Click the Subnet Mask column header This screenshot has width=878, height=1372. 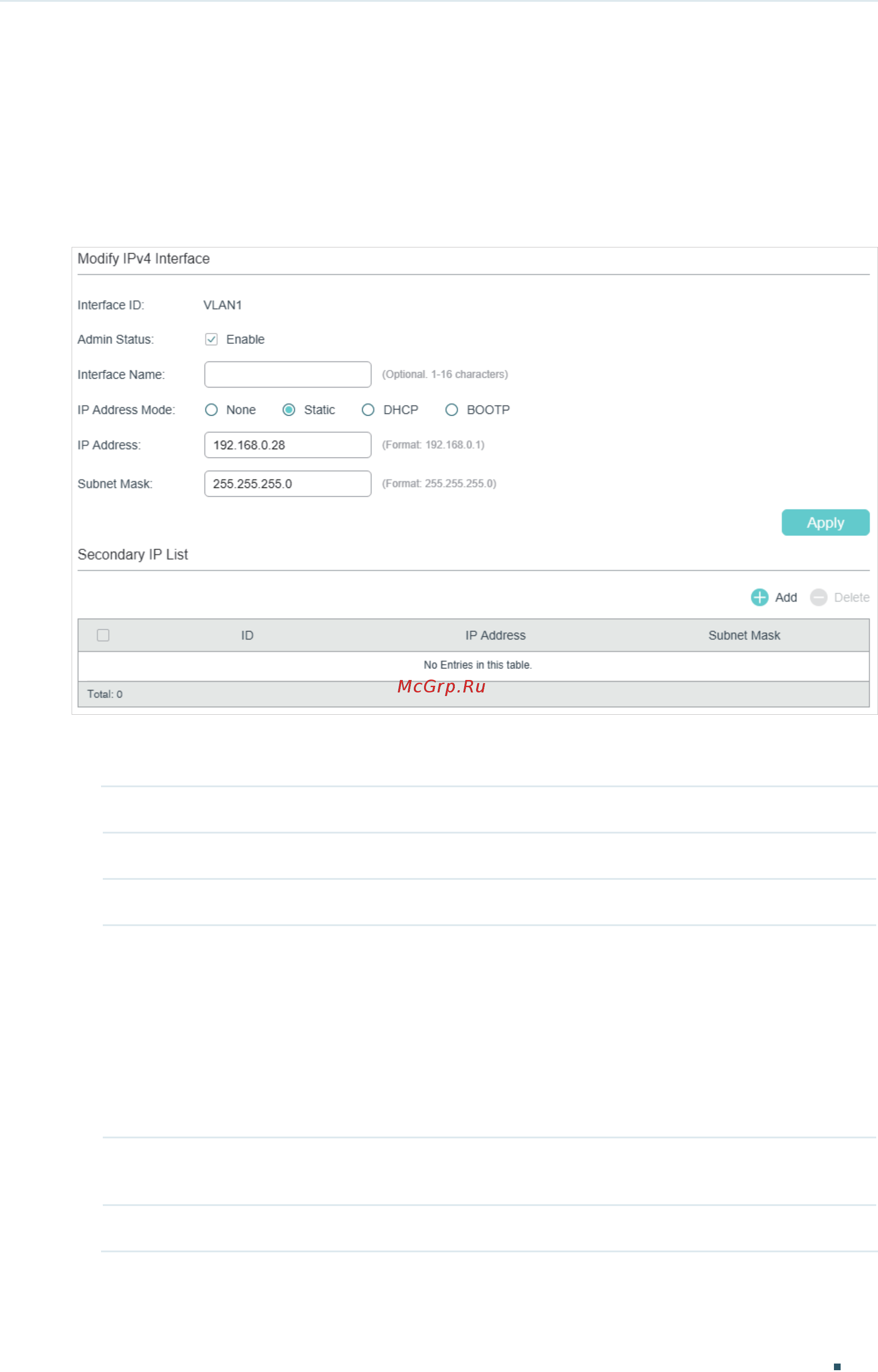click(x=744, y=635)
